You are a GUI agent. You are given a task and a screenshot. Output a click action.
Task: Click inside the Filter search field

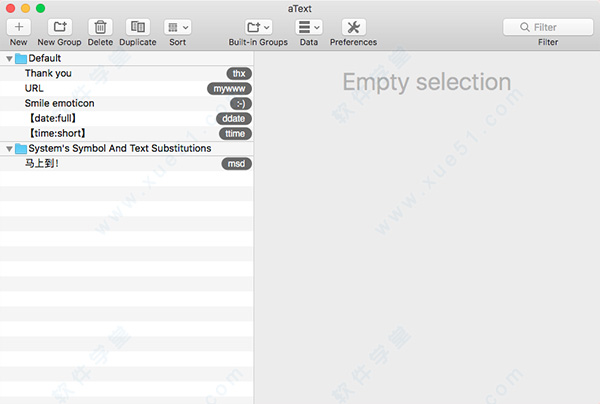click(x=548, y=27)
